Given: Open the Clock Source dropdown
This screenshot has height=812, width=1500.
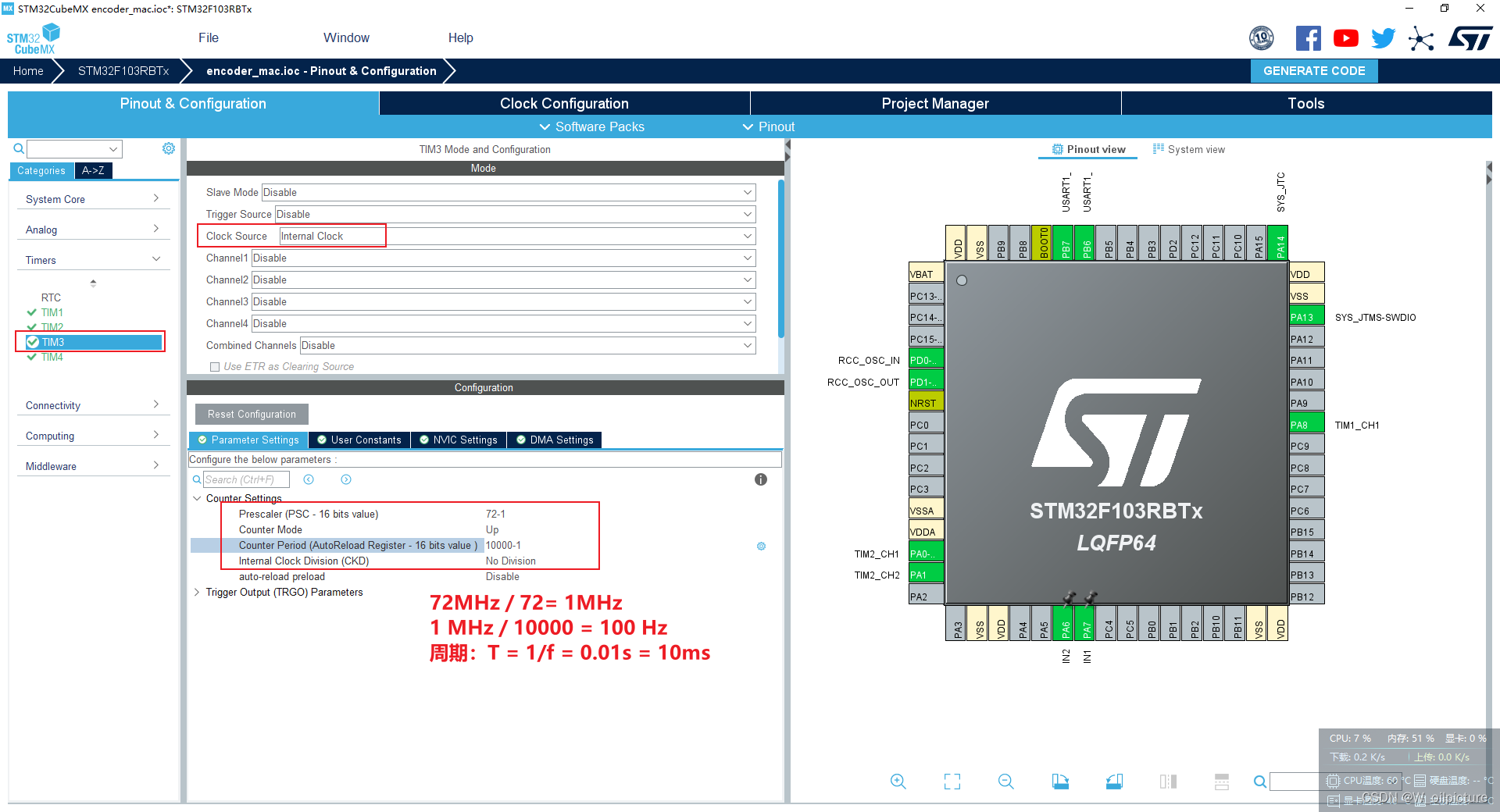Looking at the screenshot, I should click(x=517, y=236).
